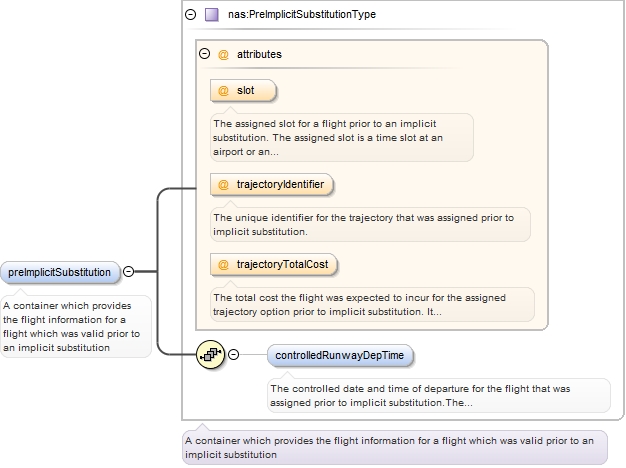This screenshot has height=468, width=626.
Task: Click the purple complex type square icon
Action: pos(211,15)
